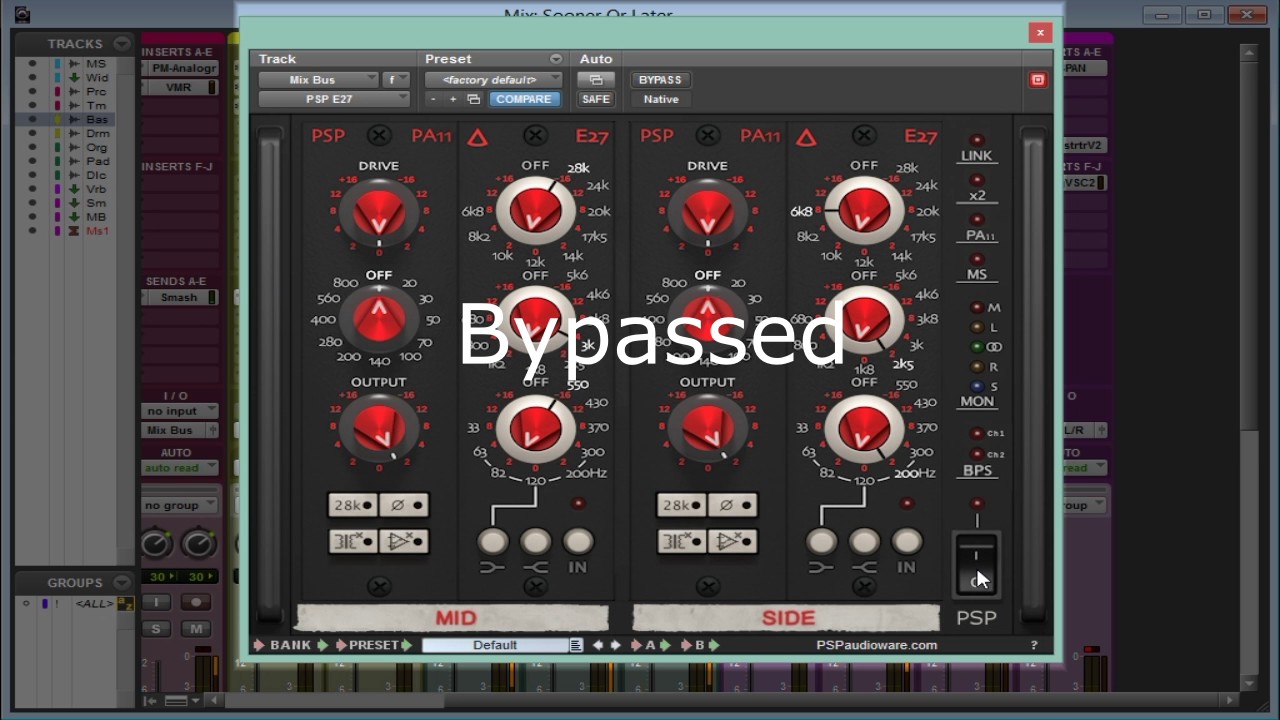Toggle the Ch2 bypass LED
This screenshot has width=1280, height=720.
click(977, 454)
